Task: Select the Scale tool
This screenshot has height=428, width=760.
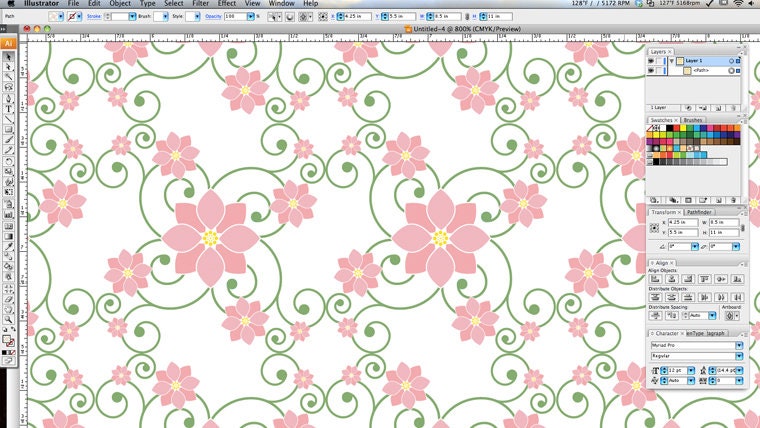Action: point(8,172)
